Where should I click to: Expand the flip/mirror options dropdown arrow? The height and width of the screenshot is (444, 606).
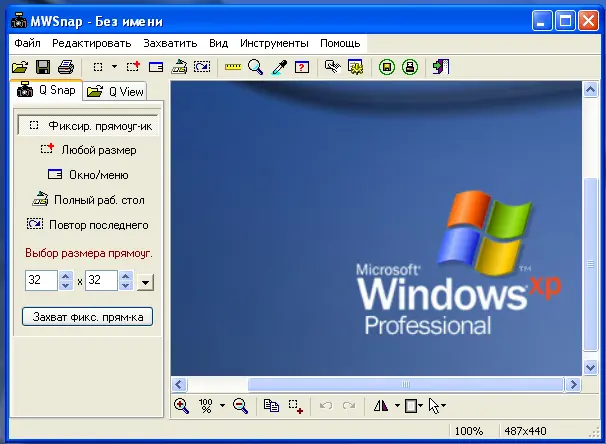point(397,405)
